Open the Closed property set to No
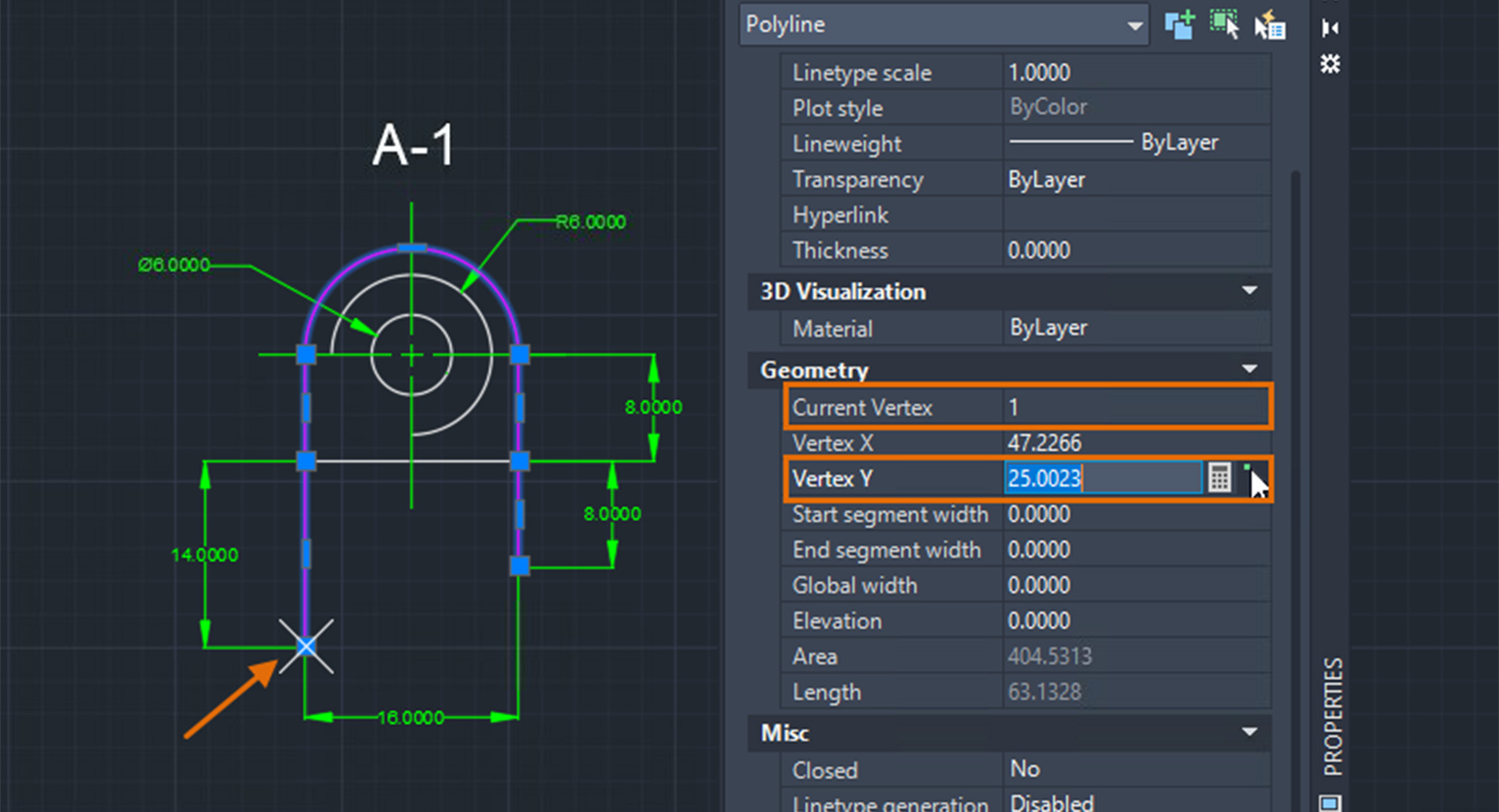The width and height of the screenshot is (1499, 812). 1137,770
